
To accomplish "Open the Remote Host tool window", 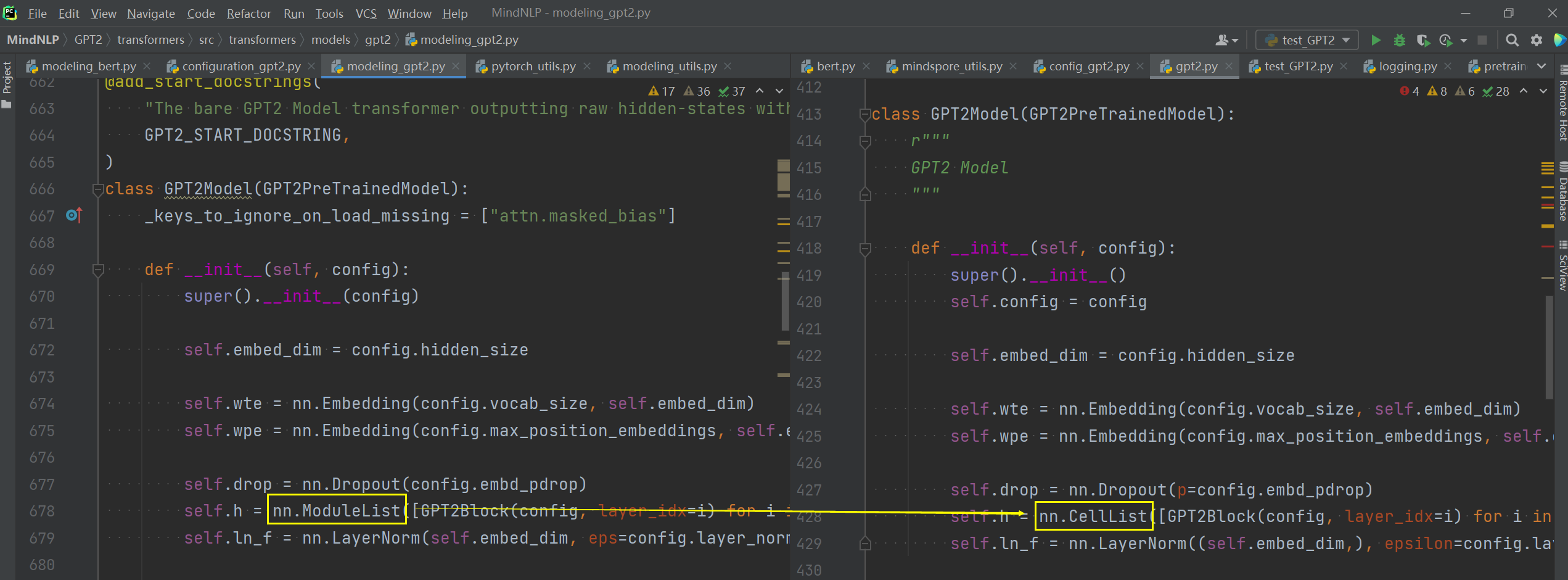I will [1562, 104].
